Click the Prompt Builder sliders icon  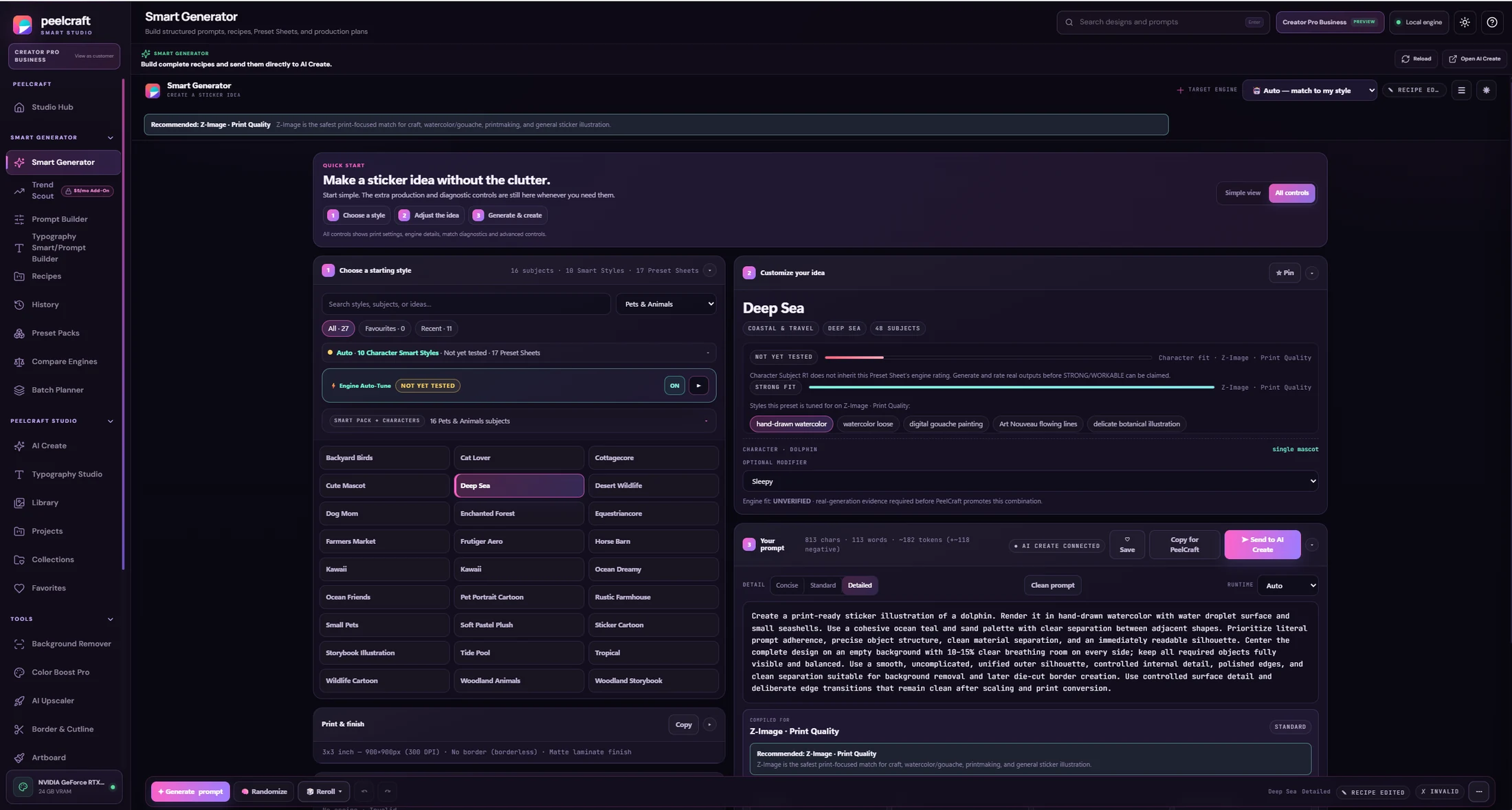click(x=19, y=219)
